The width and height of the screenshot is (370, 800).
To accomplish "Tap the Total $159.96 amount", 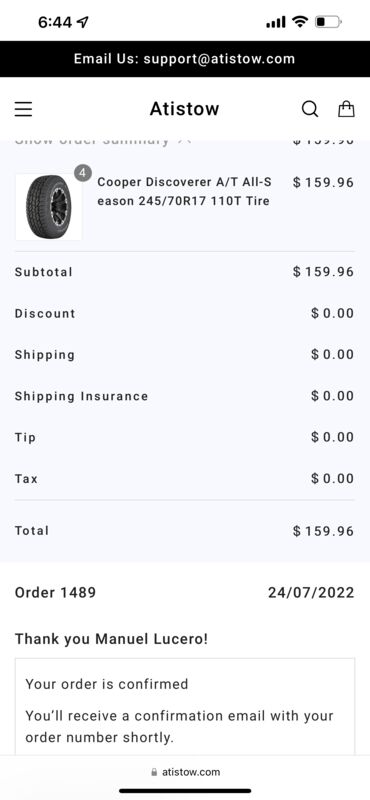I will pyautogui.click(x=324, y=531).
